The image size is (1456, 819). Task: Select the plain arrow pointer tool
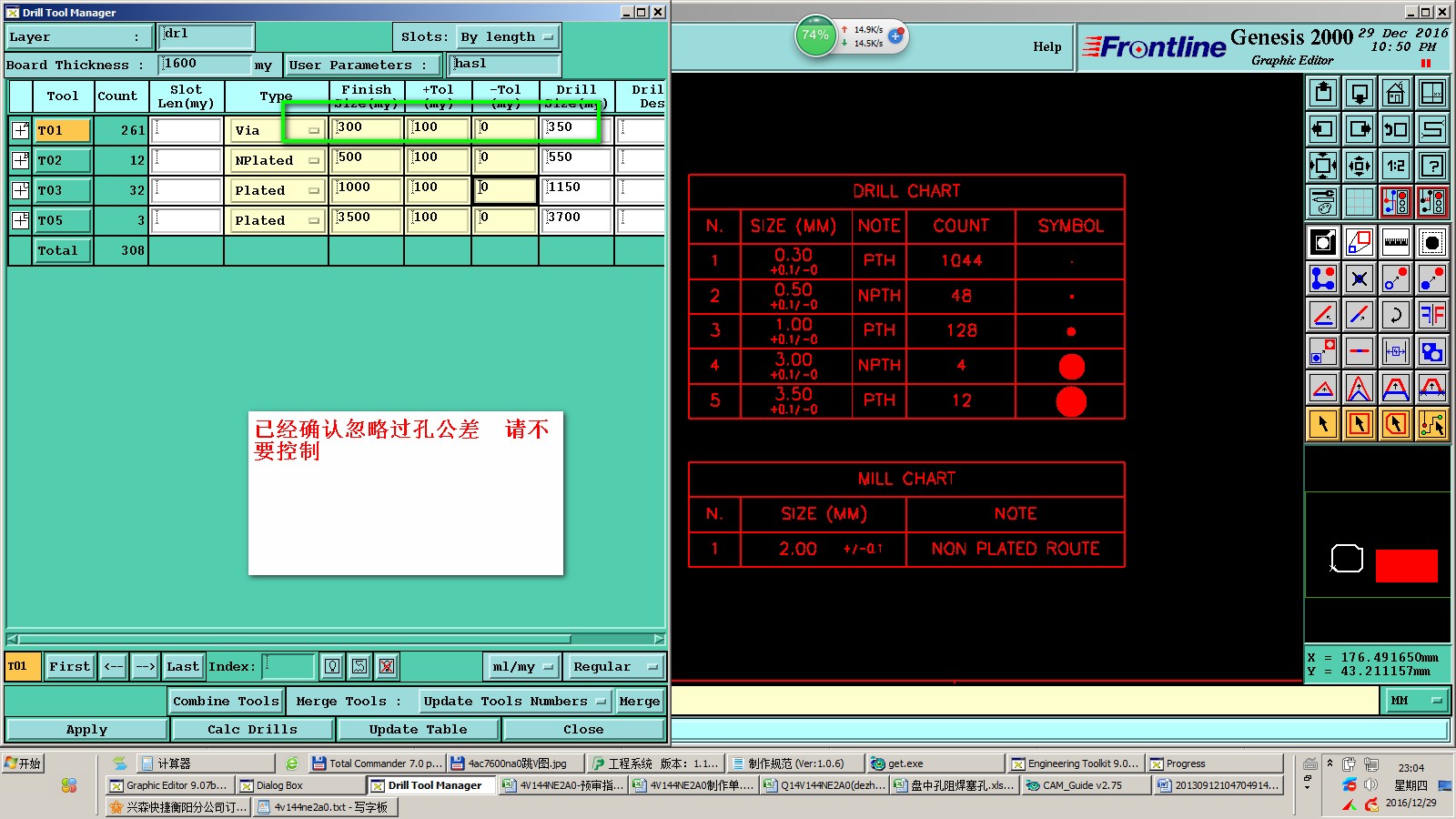[1323, 424]
